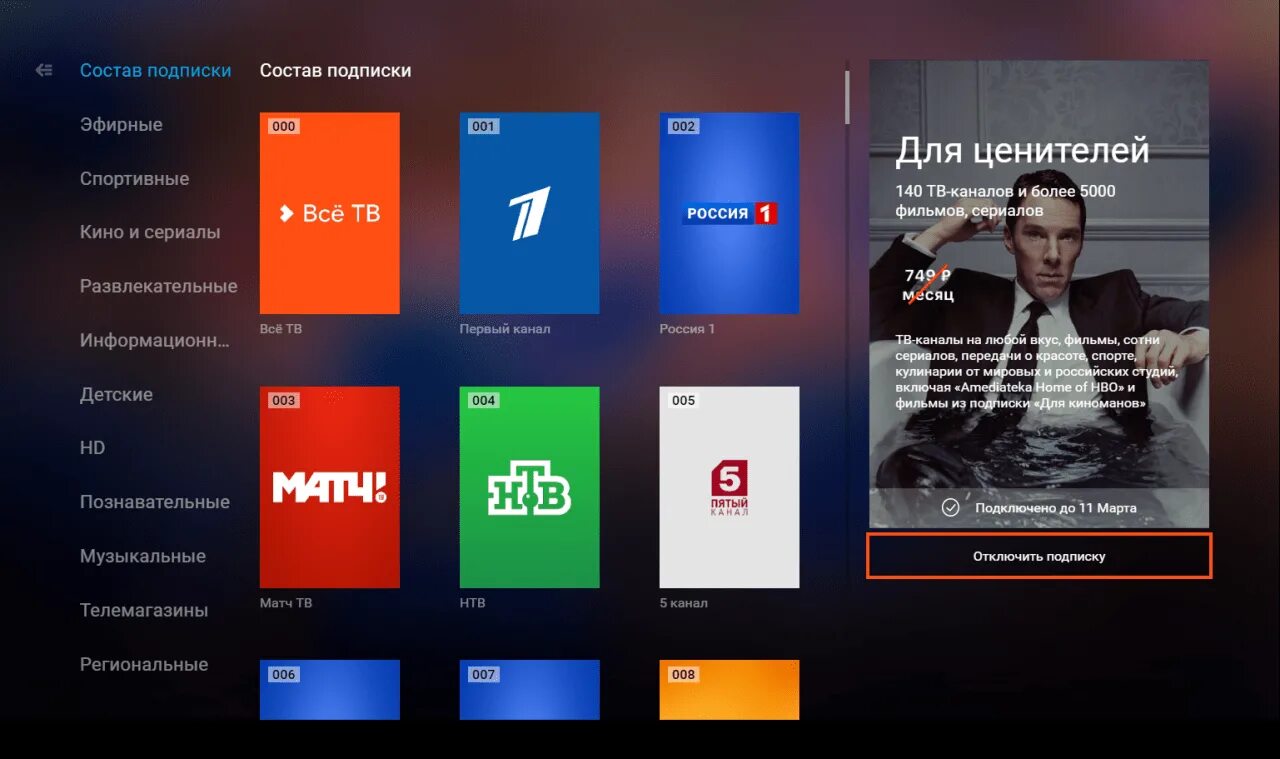Click the crossed-out 749 ₽ price
The width and height of the screenshot is (1280, 759).
pos(927,275)
